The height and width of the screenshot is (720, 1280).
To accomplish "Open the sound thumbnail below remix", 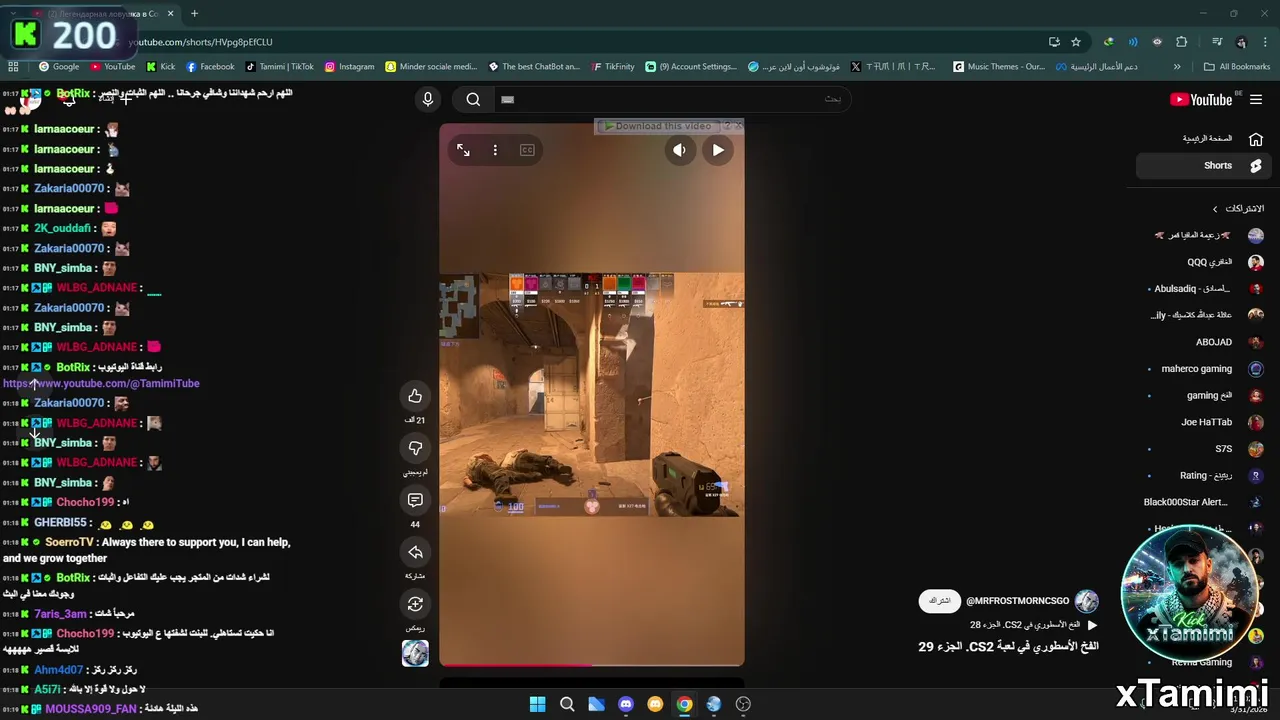I will click(x=415, y=653).
